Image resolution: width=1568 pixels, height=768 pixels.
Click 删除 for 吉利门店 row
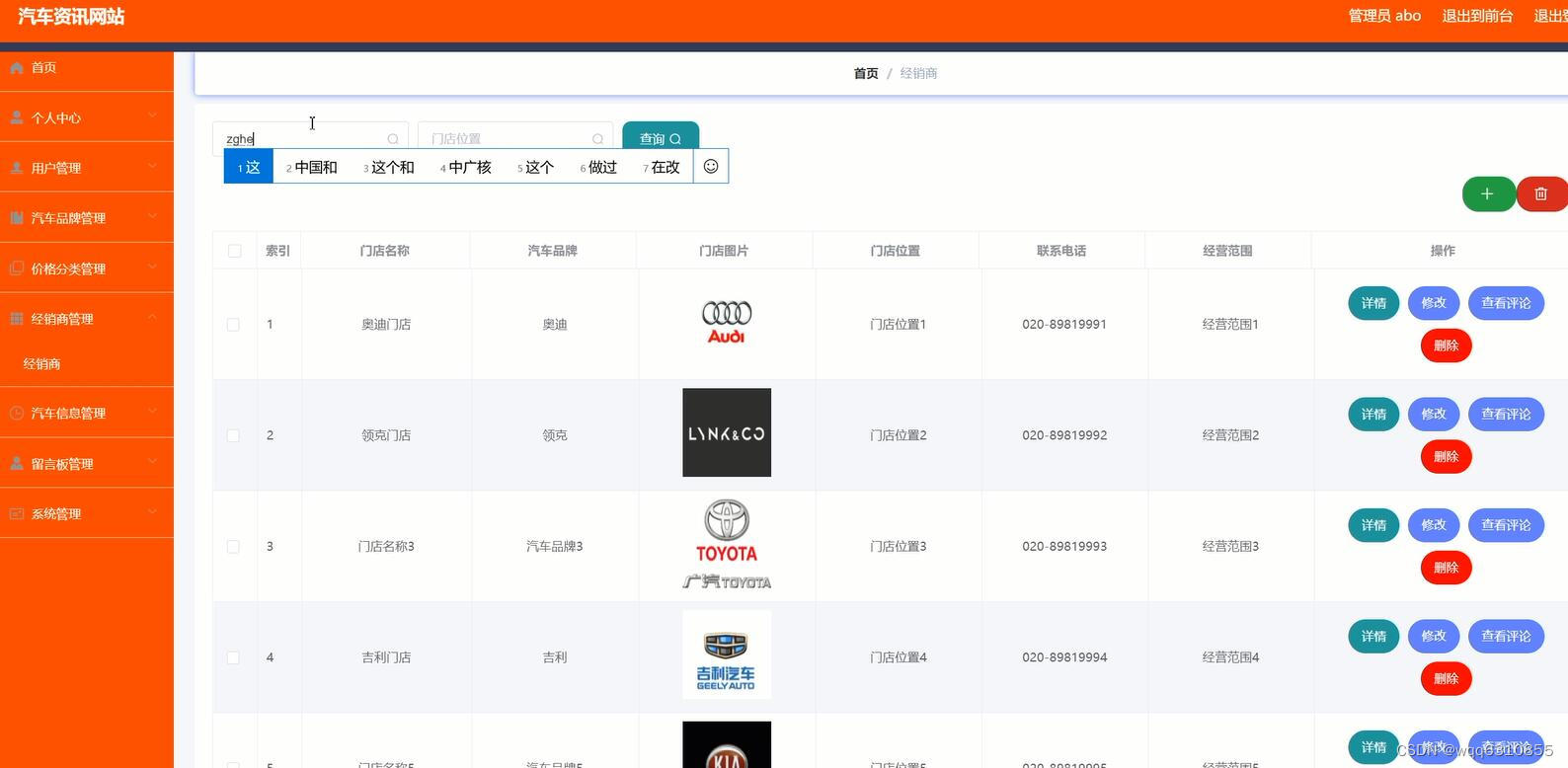click(x=1446, y=678)
